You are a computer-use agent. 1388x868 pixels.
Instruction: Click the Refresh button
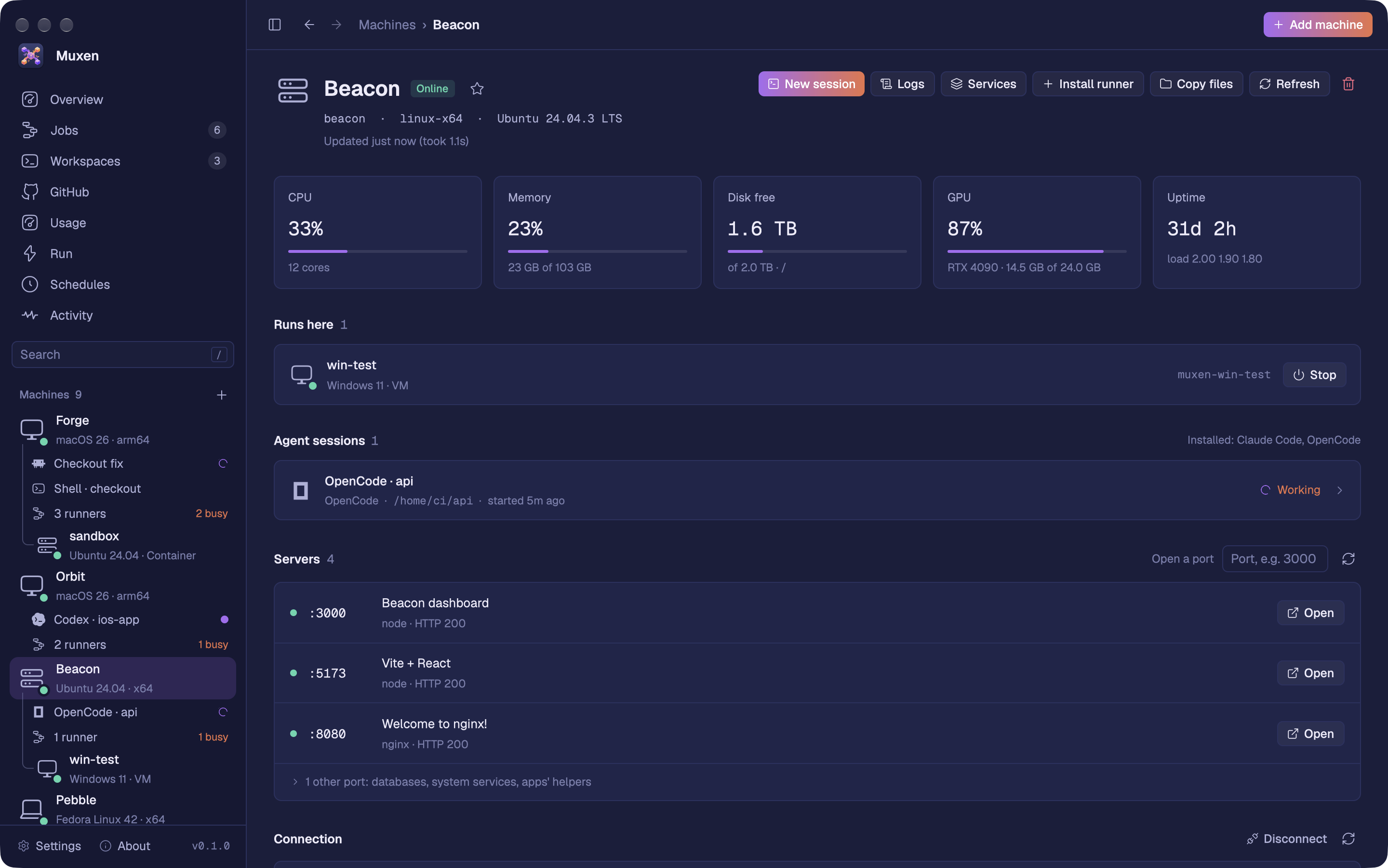tap(1289, 84)
